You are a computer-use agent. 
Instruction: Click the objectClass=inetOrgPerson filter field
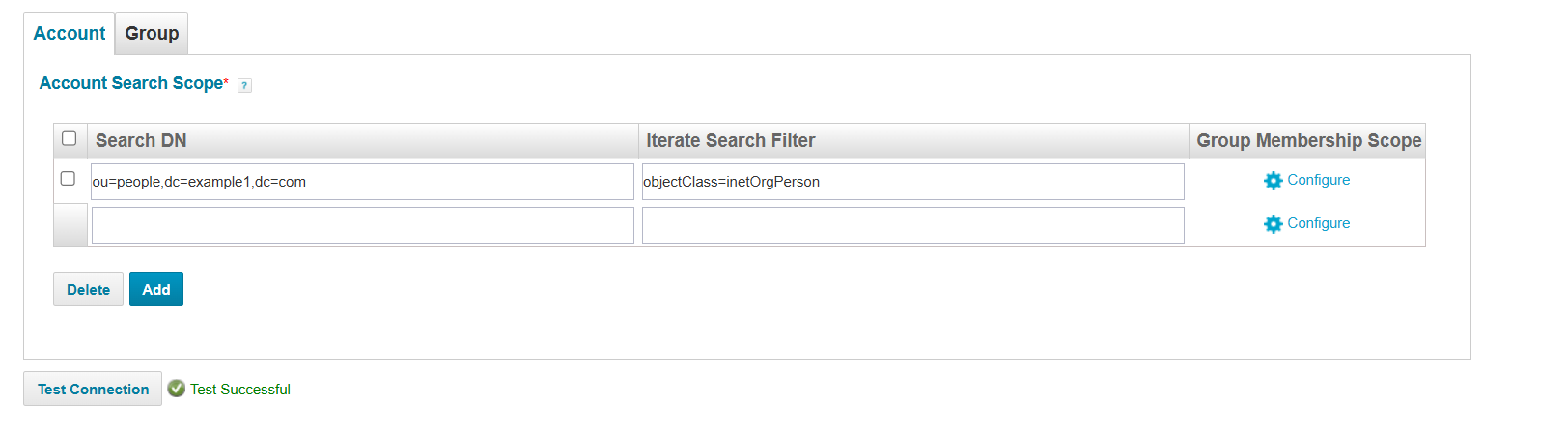(x=912, y=182)
